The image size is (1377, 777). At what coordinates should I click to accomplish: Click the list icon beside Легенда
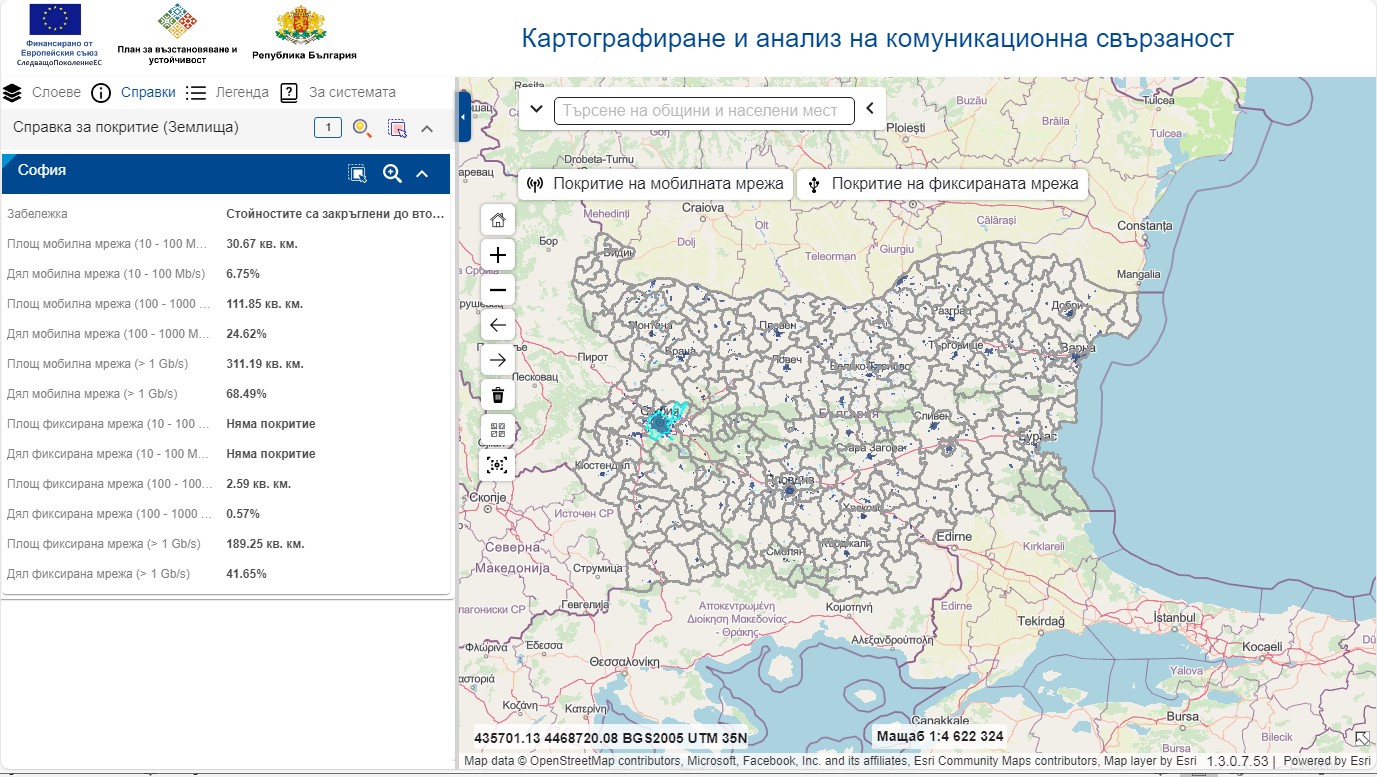click(196, 93)
